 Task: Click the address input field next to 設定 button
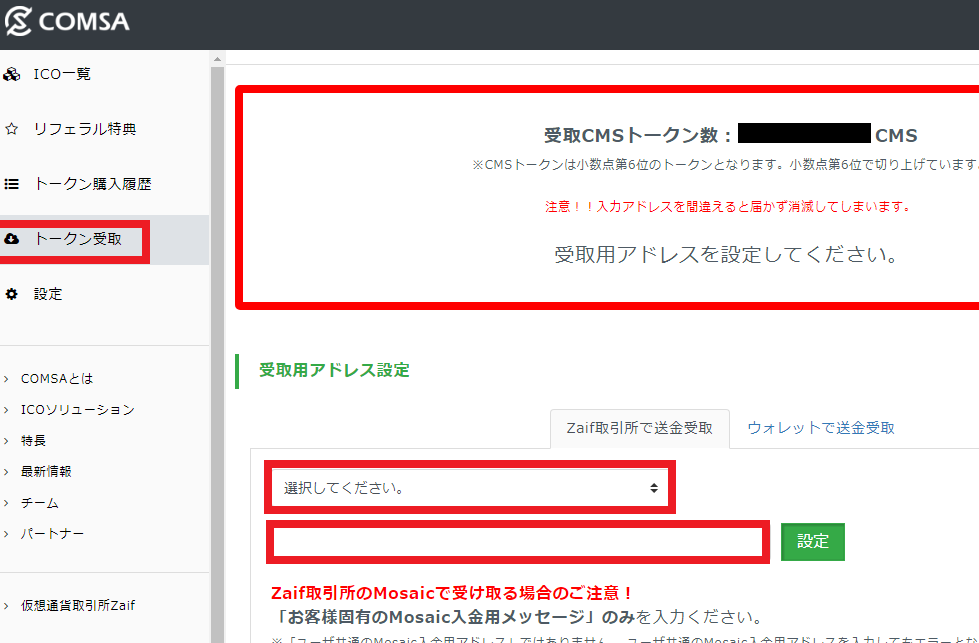(518, 542)
